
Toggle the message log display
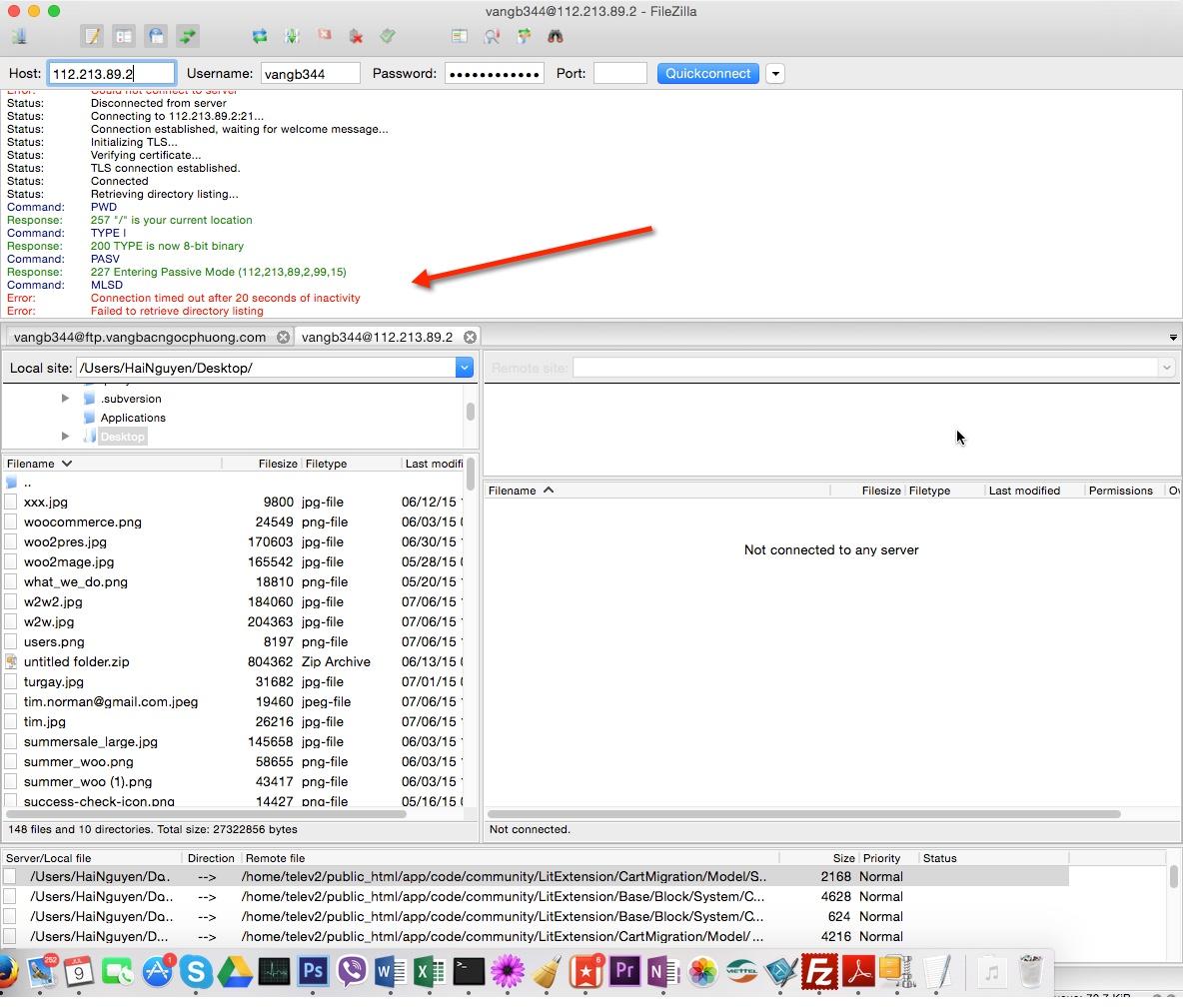point(92,35)
